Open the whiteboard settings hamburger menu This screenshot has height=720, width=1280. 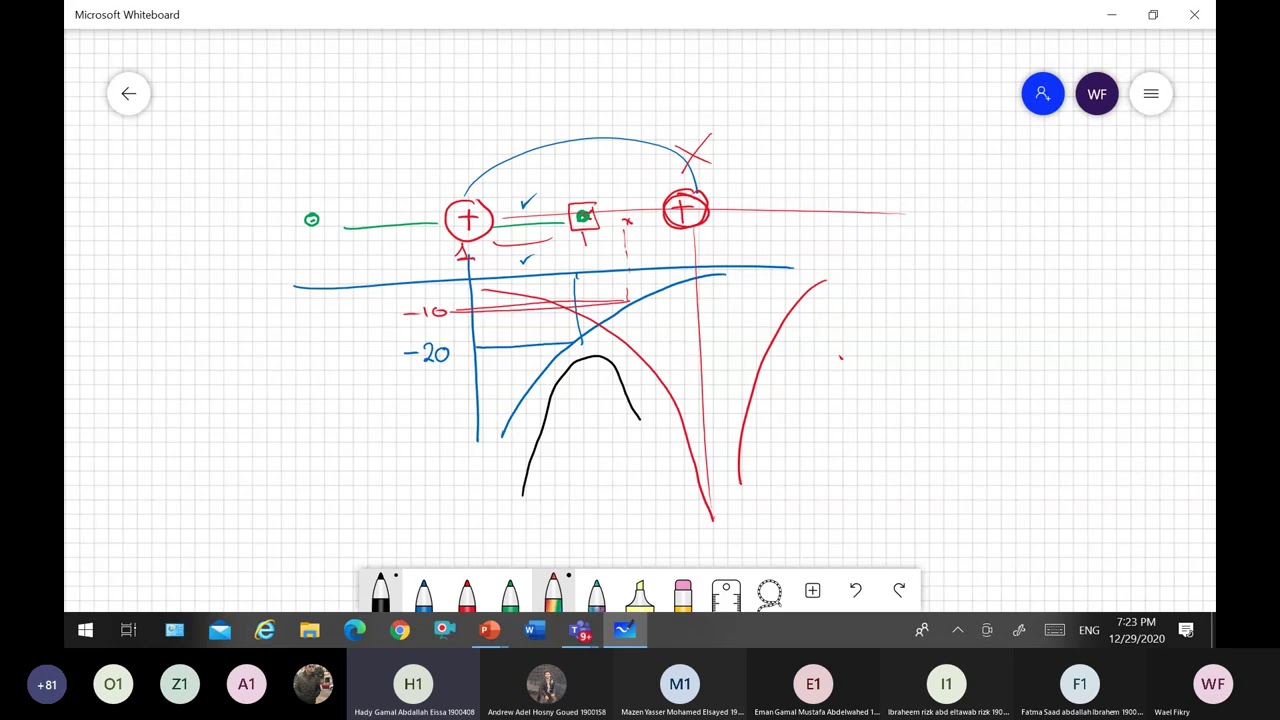pos(1151,94)
